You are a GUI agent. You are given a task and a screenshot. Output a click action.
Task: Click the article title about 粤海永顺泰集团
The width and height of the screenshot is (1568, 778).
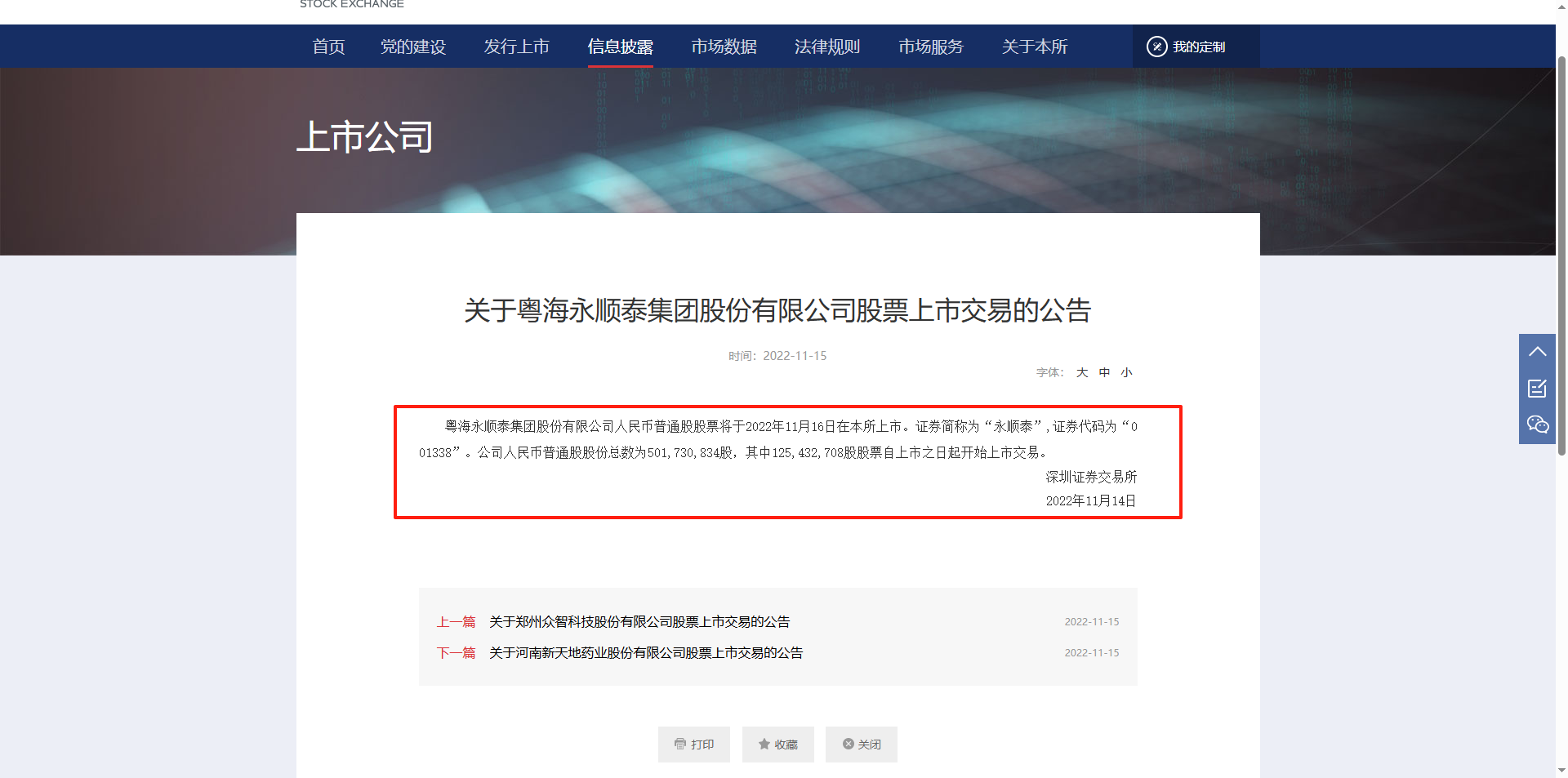tap(777, 310)
